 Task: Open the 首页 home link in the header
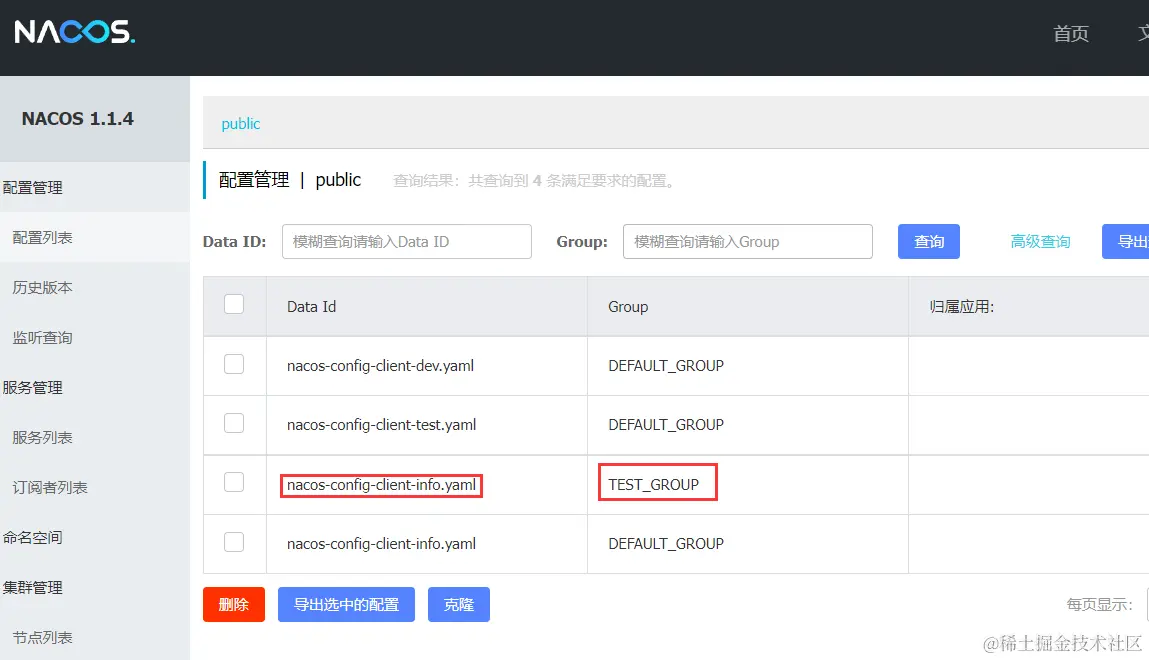pos(1071,34)
